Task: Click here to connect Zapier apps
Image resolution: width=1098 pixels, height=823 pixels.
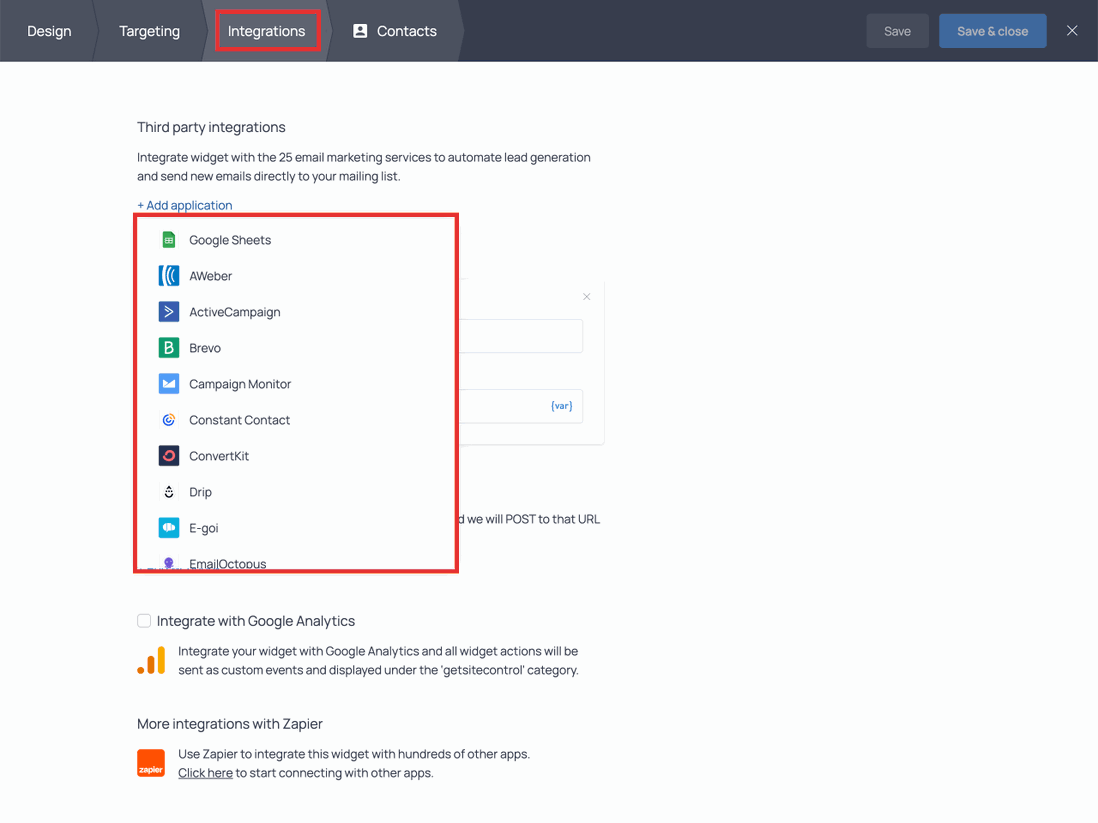Action: [x=205, y=772]
